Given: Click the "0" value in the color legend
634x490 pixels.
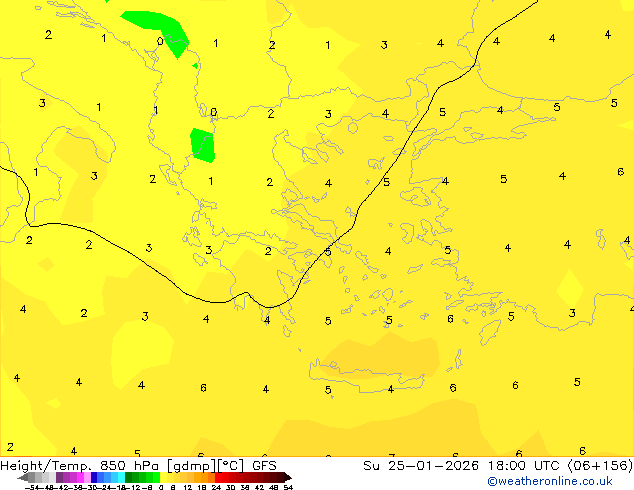Looking at the screenshot, I should [161, 487].
